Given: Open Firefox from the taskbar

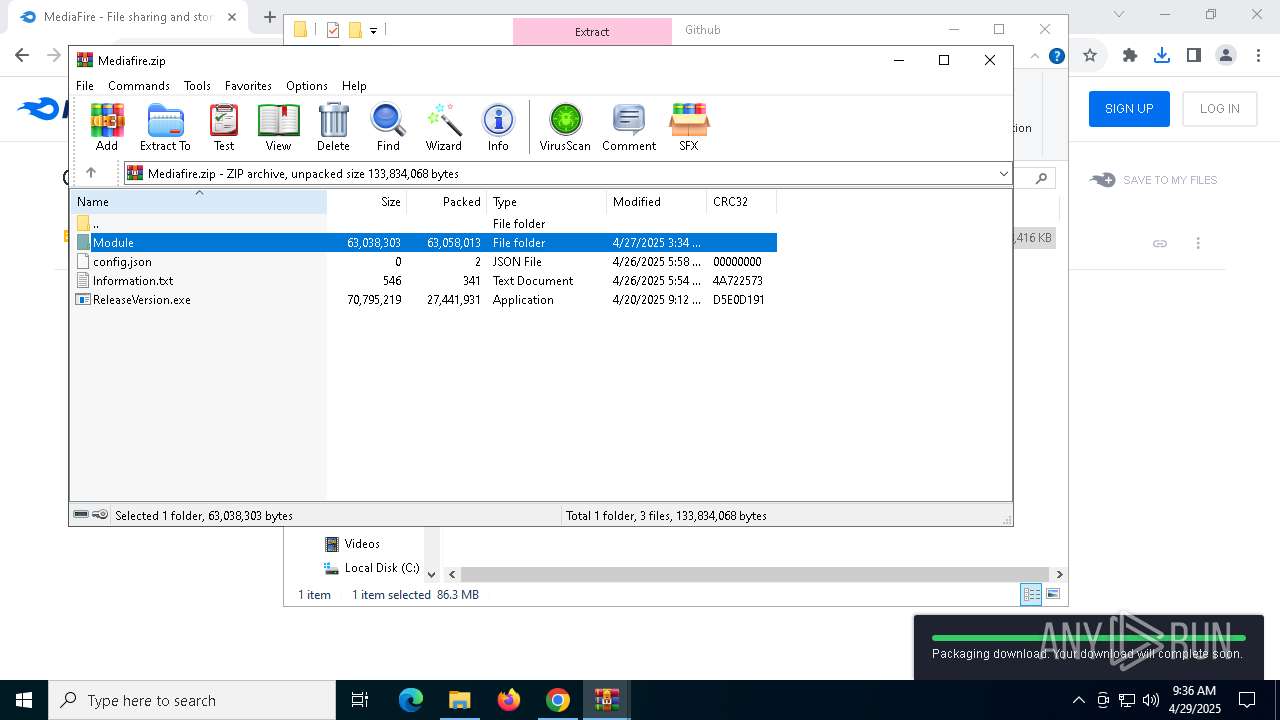Looking at the screenshot, I should [x=508, y=700].
